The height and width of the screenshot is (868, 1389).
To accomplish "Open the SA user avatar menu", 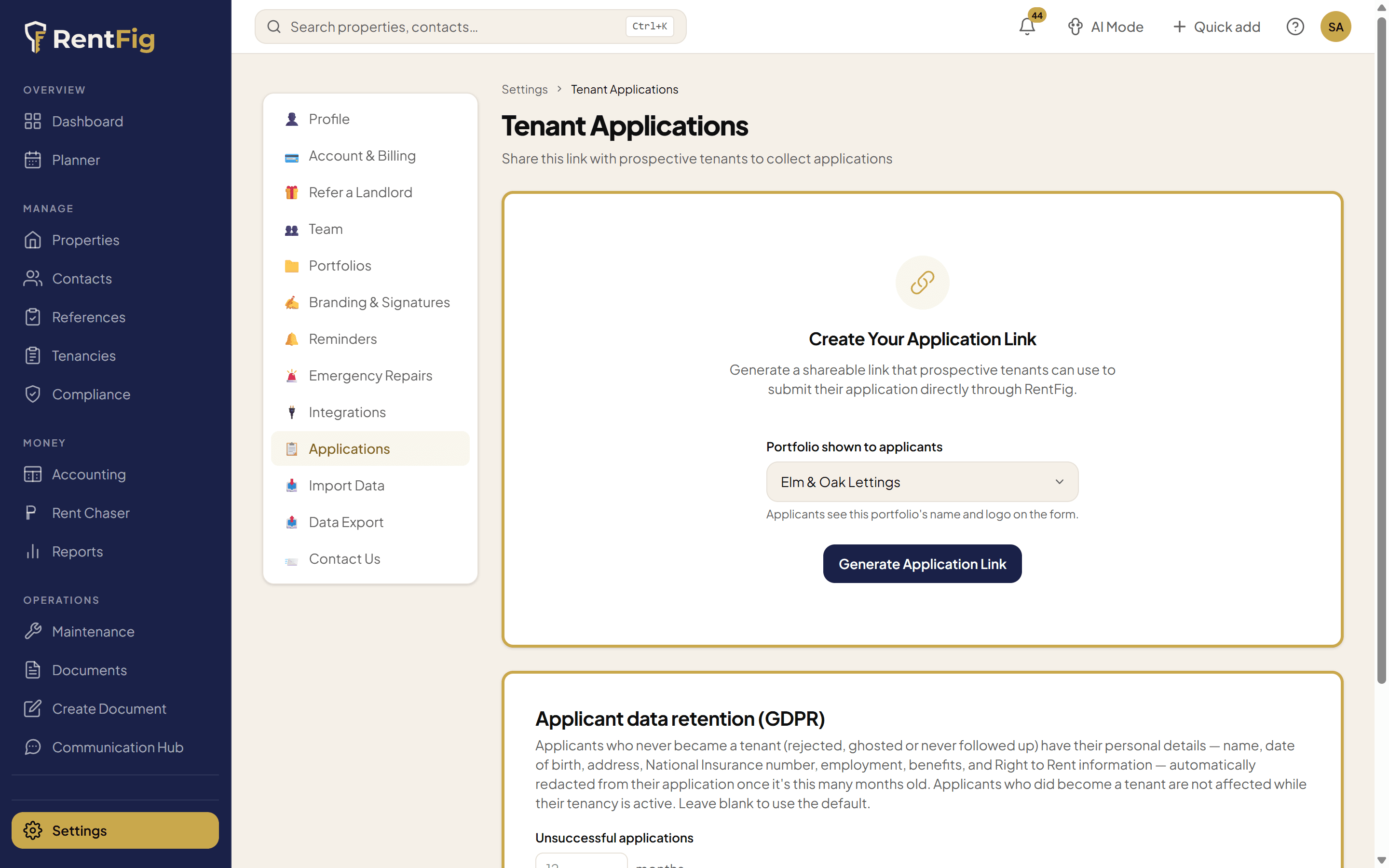I will point(1335,27).
